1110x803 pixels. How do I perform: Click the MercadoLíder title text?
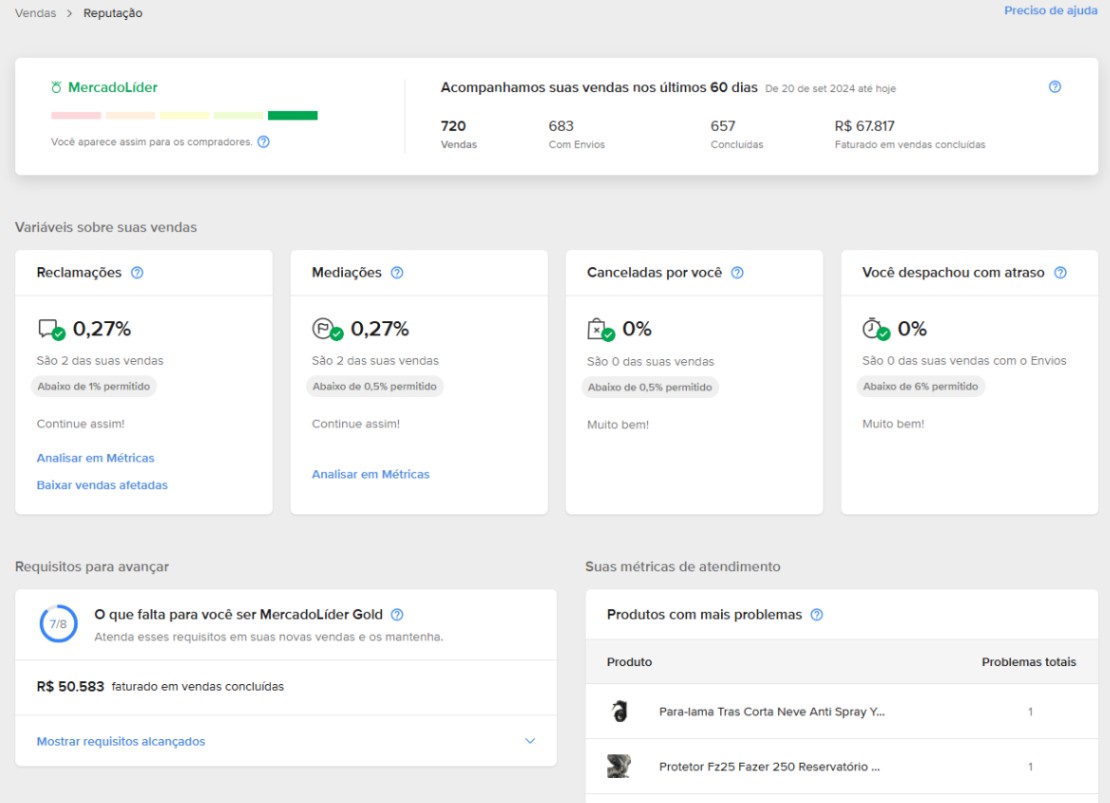(x=113, y=87)
